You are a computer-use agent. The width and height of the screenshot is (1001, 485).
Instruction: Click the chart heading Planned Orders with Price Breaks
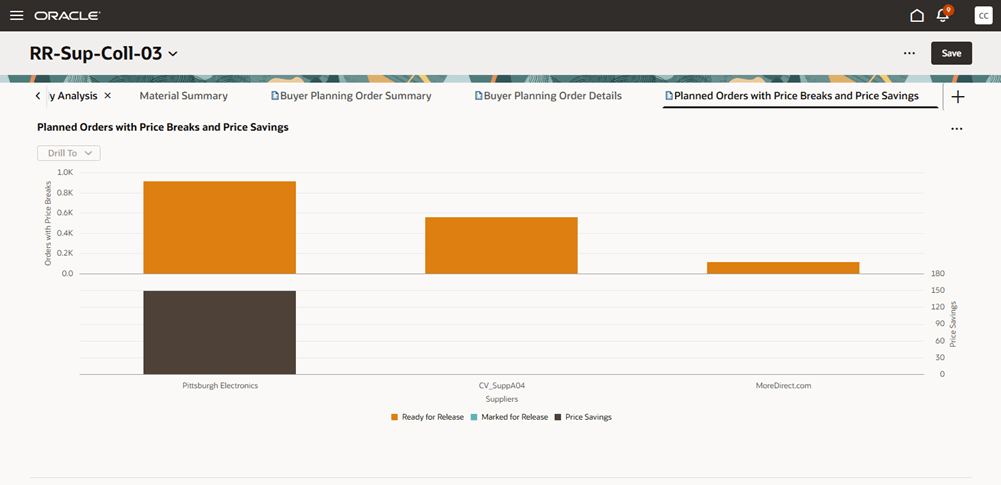[x=163, y=127]
